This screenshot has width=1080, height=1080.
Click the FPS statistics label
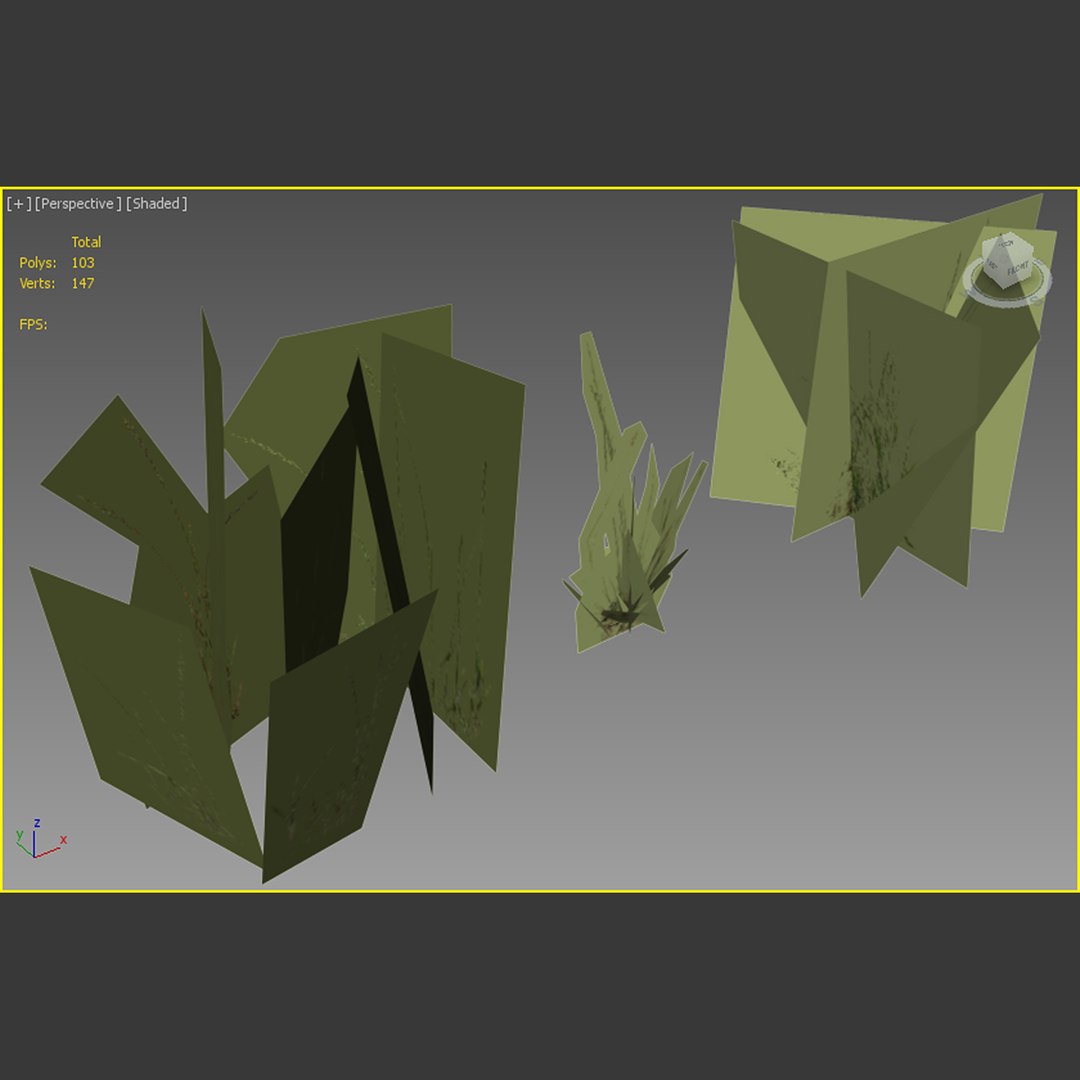click(x=33, y=324)
